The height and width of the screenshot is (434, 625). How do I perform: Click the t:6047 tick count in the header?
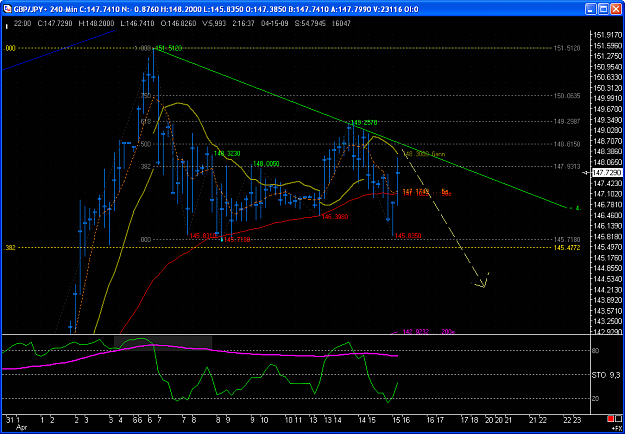tap(342, 24)
